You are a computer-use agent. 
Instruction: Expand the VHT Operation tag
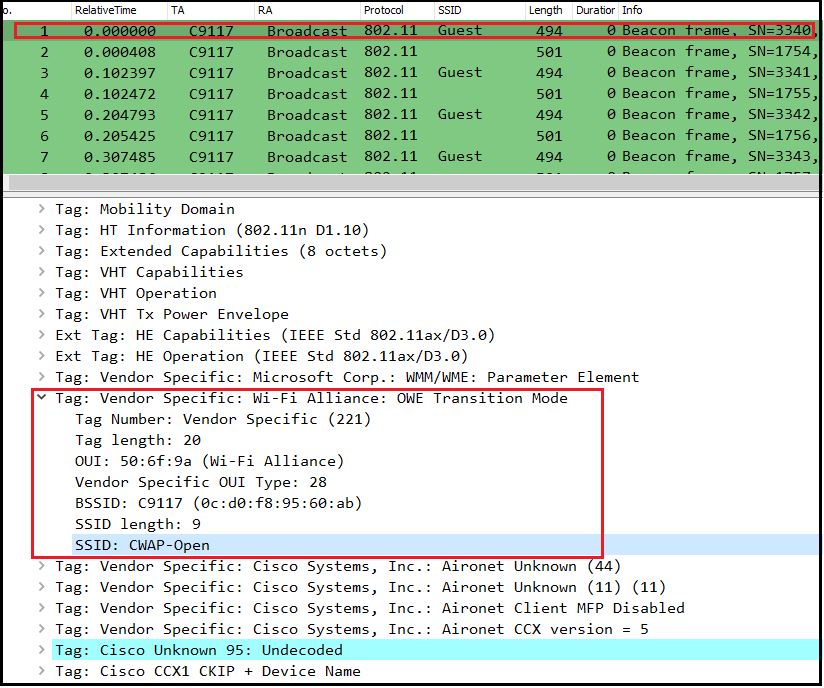coord(40,293)
